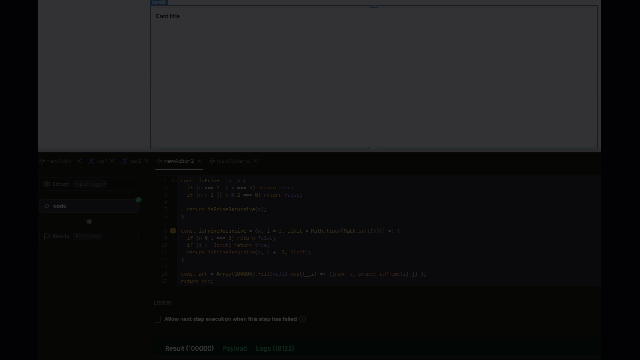This screenshot has width=640, height=360.
Task: Select the card label tag above the card
Action: pyautogui.click(x=159, y=2)
